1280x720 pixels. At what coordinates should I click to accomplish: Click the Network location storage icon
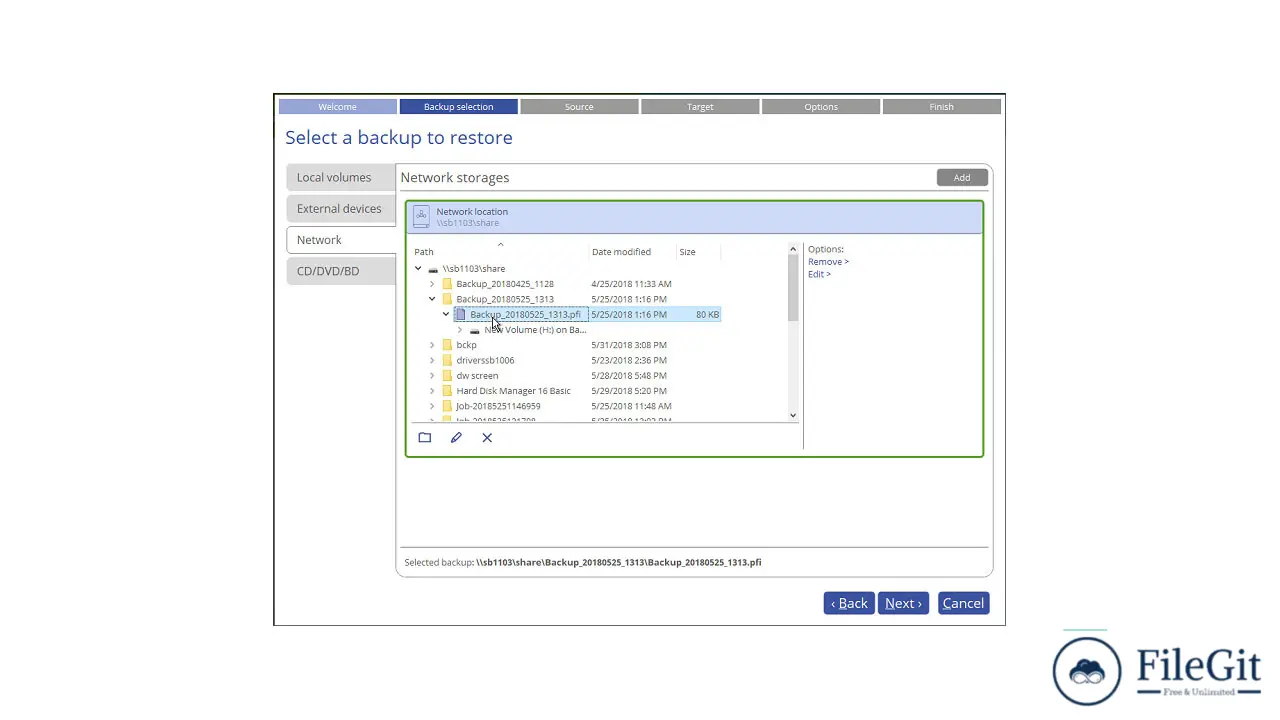point(421,216)
